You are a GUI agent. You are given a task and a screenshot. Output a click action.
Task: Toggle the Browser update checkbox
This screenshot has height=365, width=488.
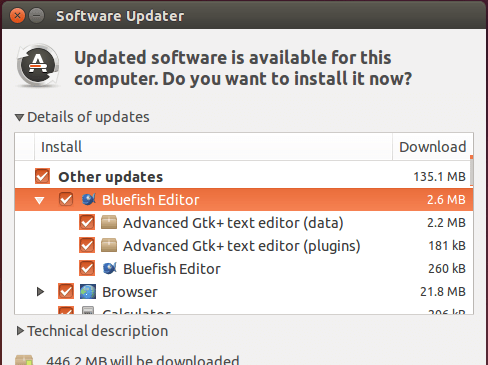point(66,291)
